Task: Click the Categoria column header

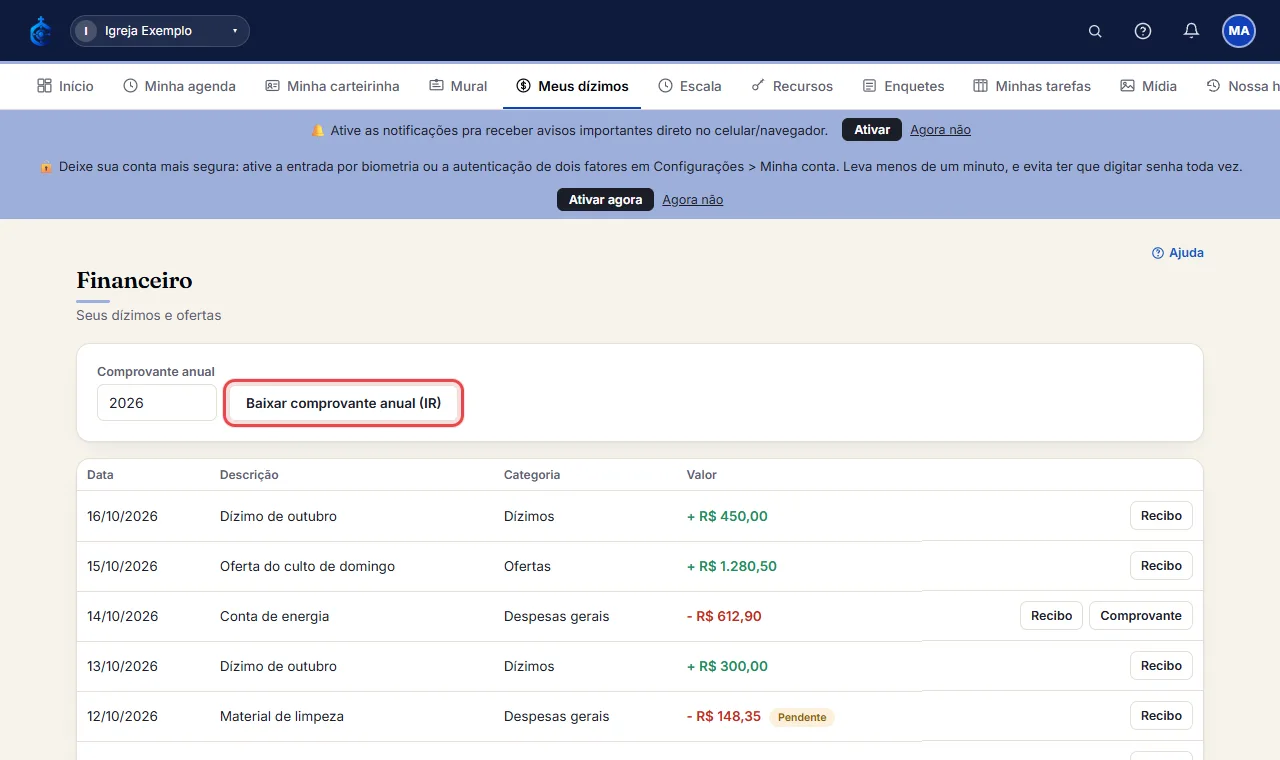Action: point(532,475)
